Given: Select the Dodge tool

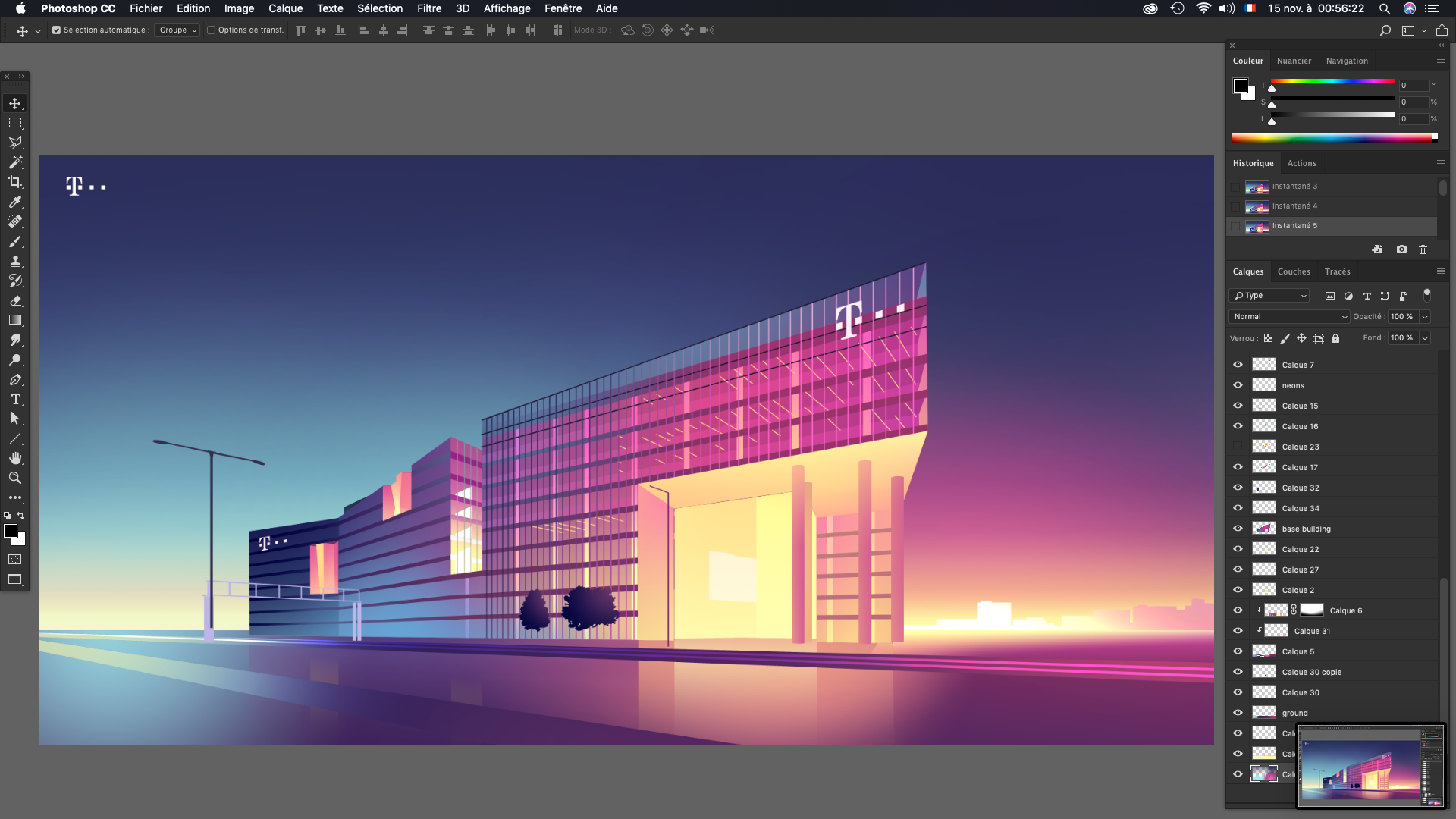Looking at the screenshot, I should click(15, 359).
